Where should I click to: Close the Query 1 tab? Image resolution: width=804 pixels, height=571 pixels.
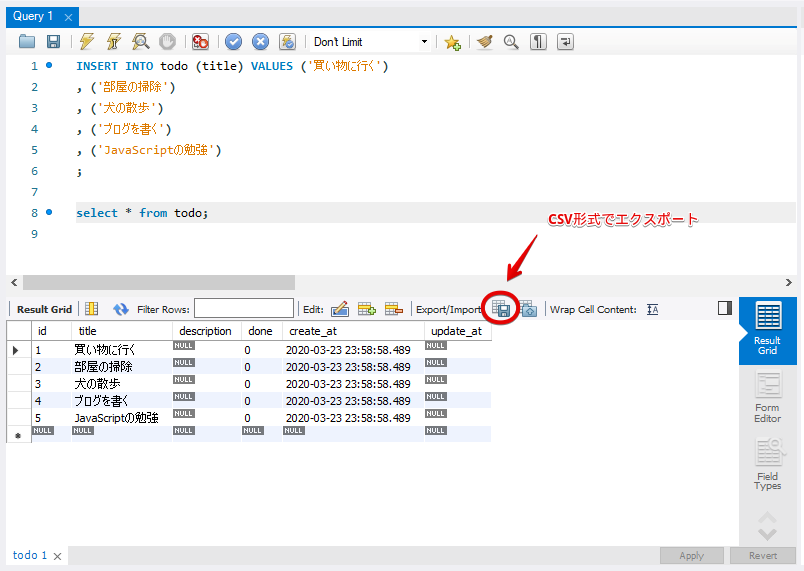pos(68,17)
